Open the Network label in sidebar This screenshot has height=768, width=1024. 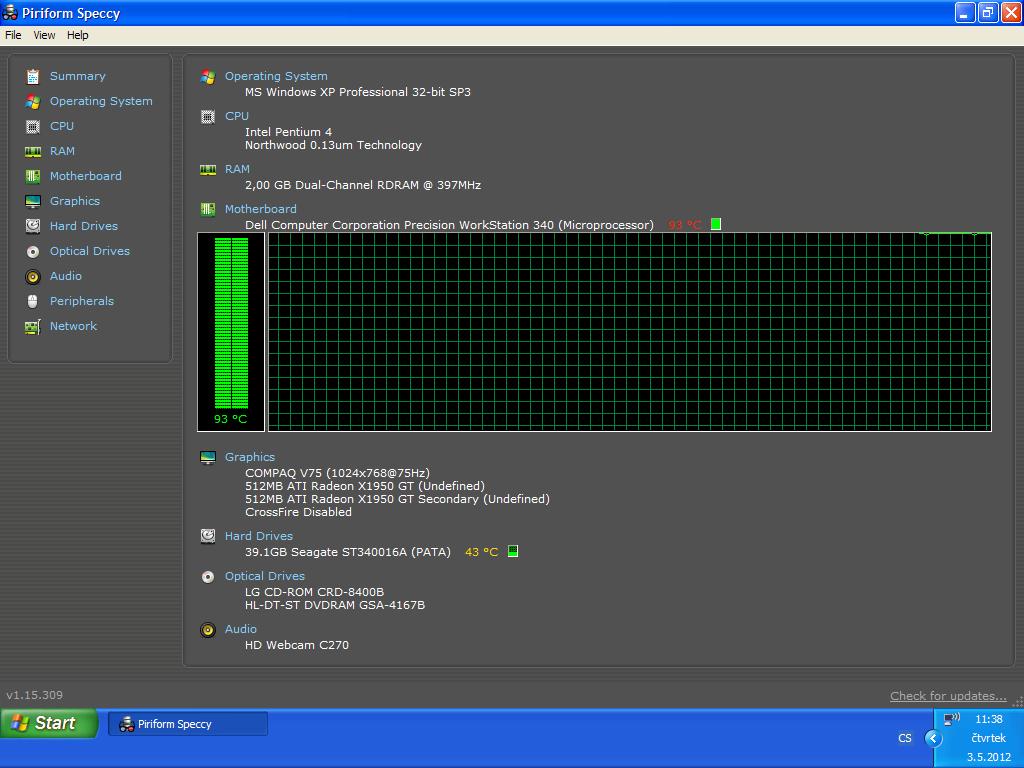73,326
